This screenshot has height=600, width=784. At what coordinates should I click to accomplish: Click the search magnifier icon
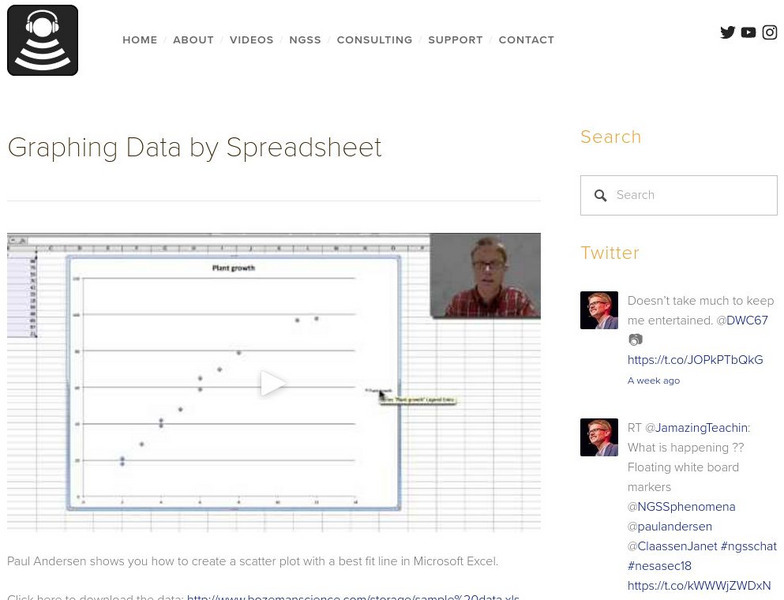[600, 196]
